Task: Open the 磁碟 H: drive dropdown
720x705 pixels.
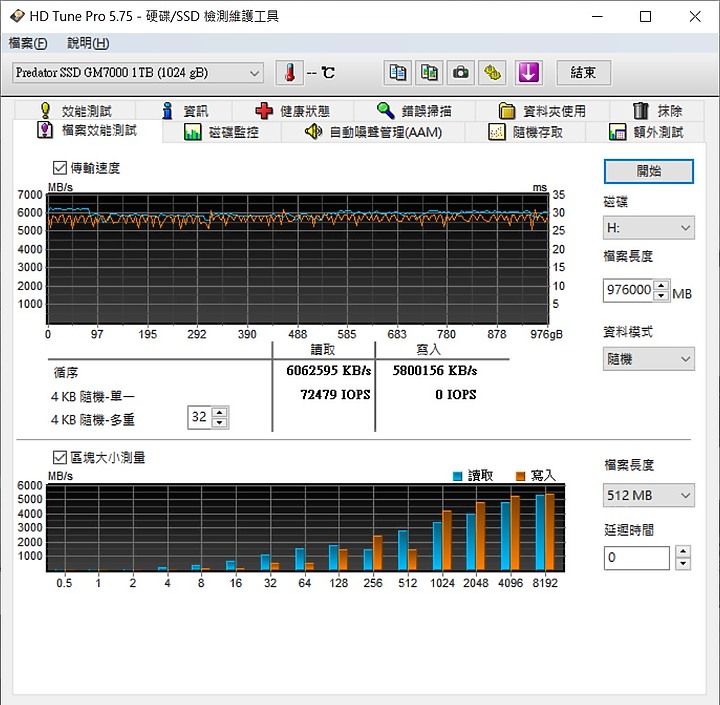Action: coord(648,228)
